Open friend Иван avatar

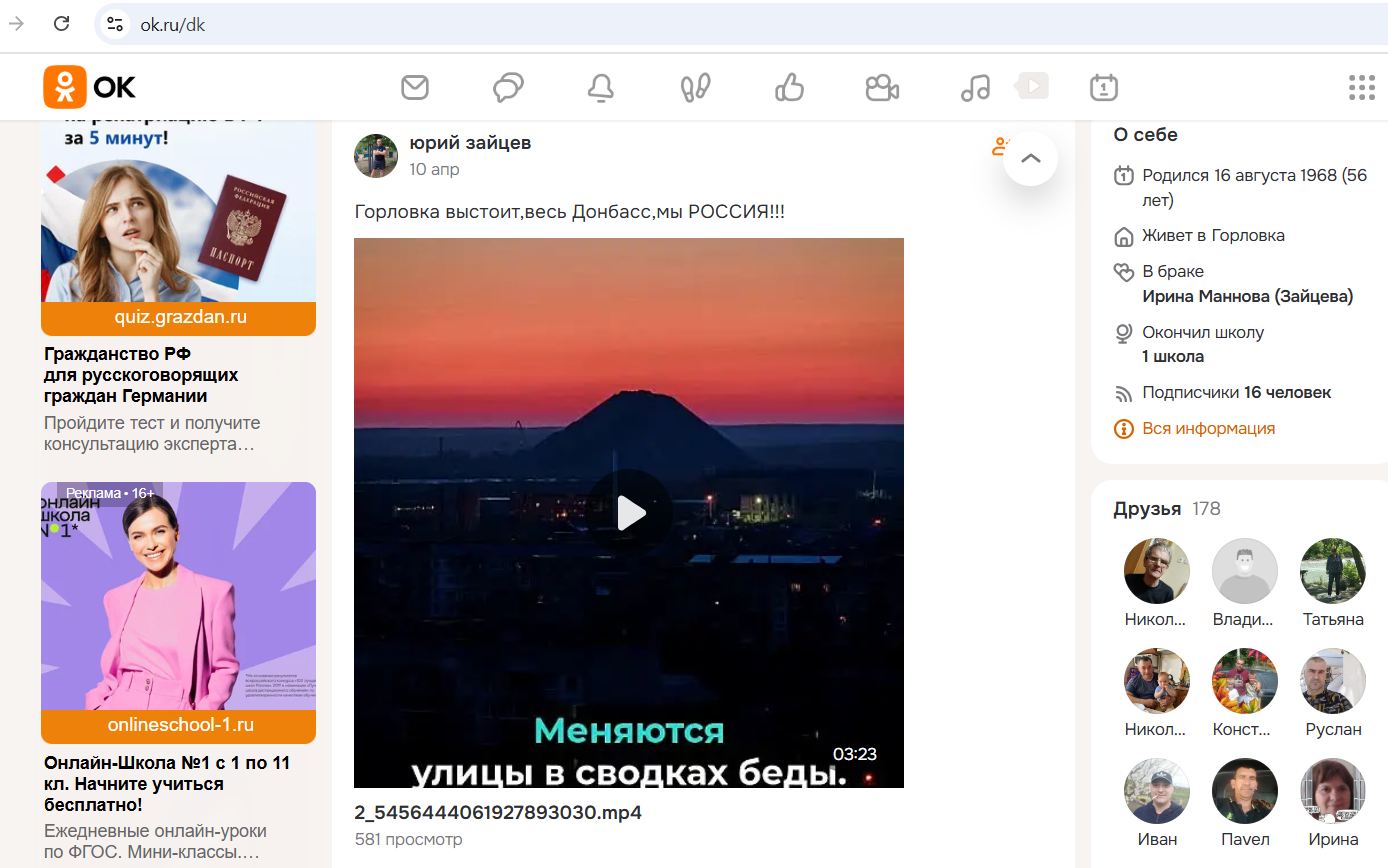1157,791
